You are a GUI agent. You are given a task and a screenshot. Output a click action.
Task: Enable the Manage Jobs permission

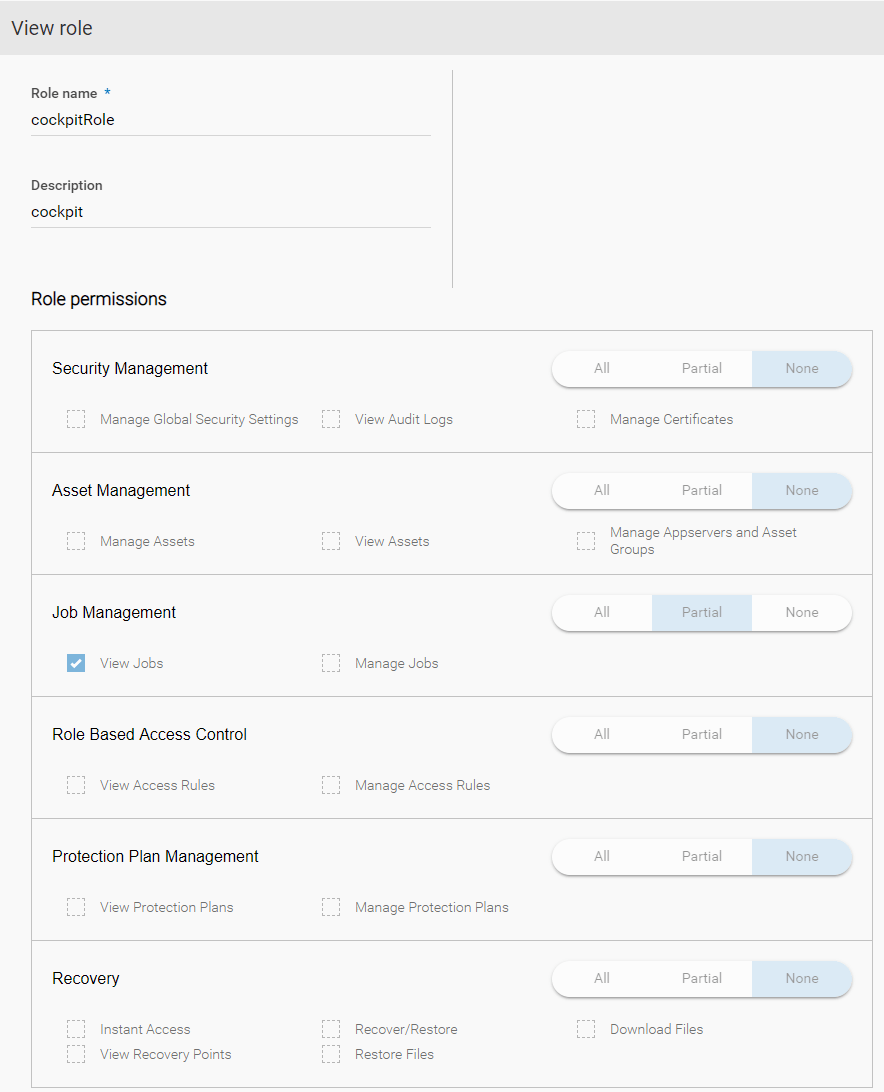(331, 663)
